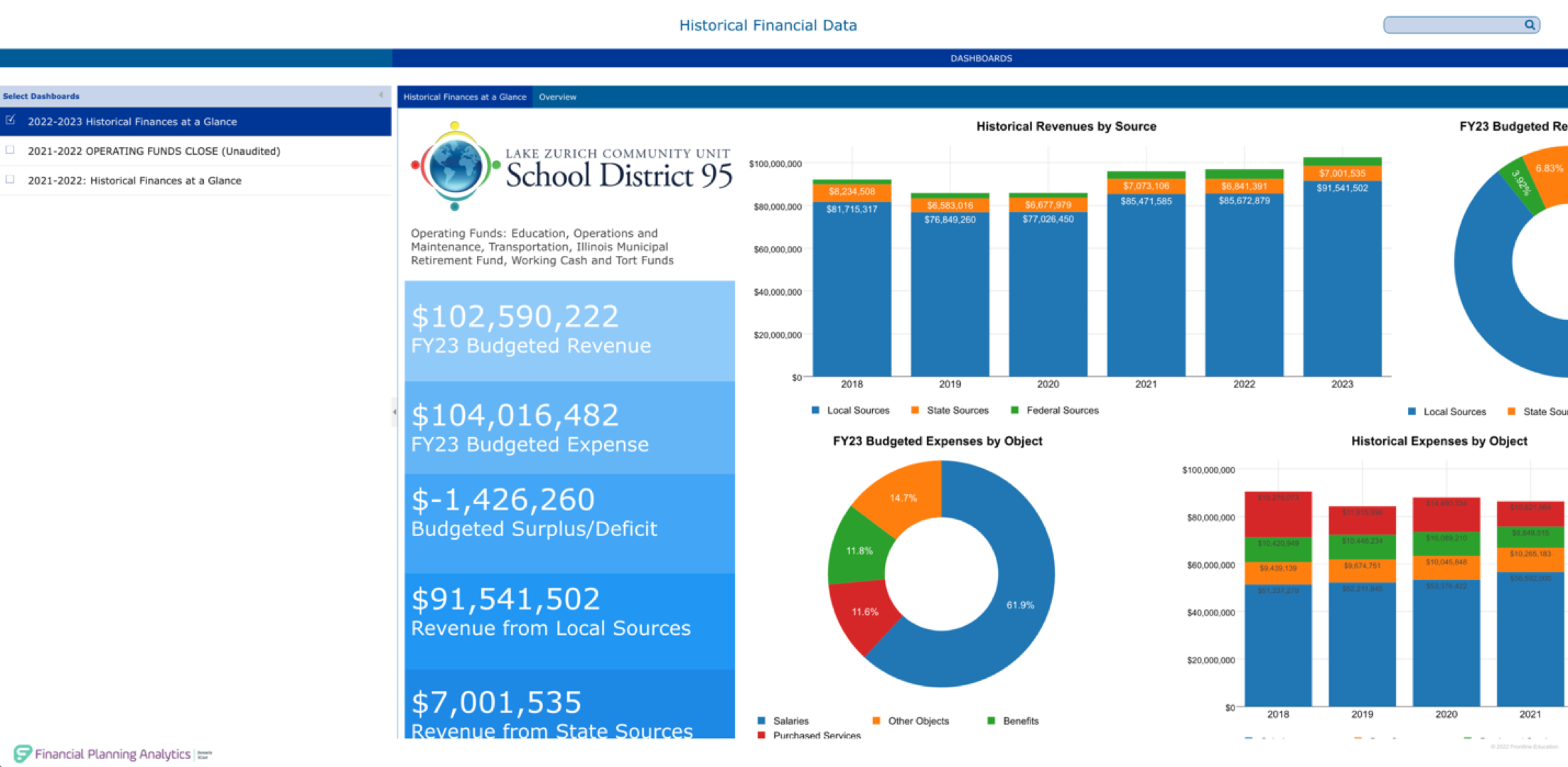1568x767 pixels.
Task: Click the search magnifier icon
Action: point(1529,25)
